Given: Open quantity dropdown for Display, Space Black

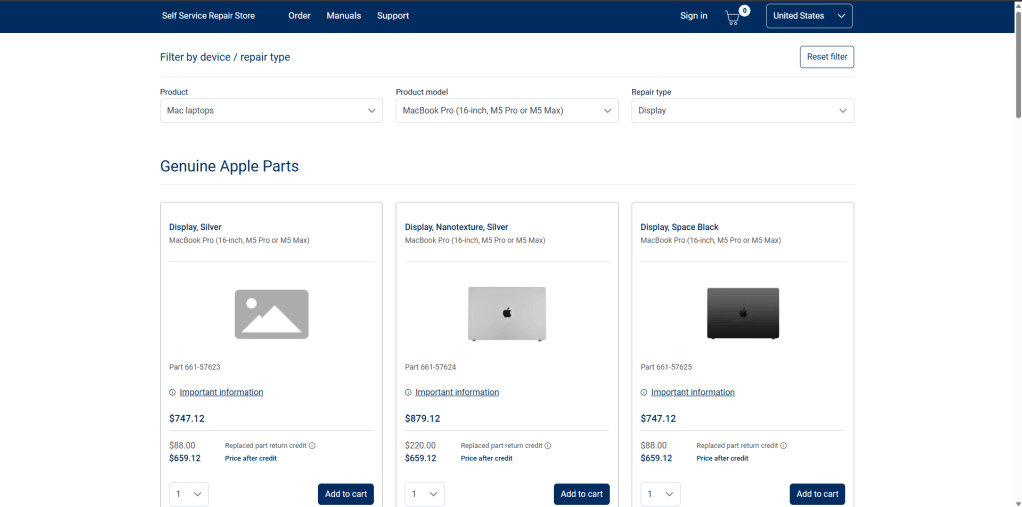Looking at the screenshot, I should [660, 494].
